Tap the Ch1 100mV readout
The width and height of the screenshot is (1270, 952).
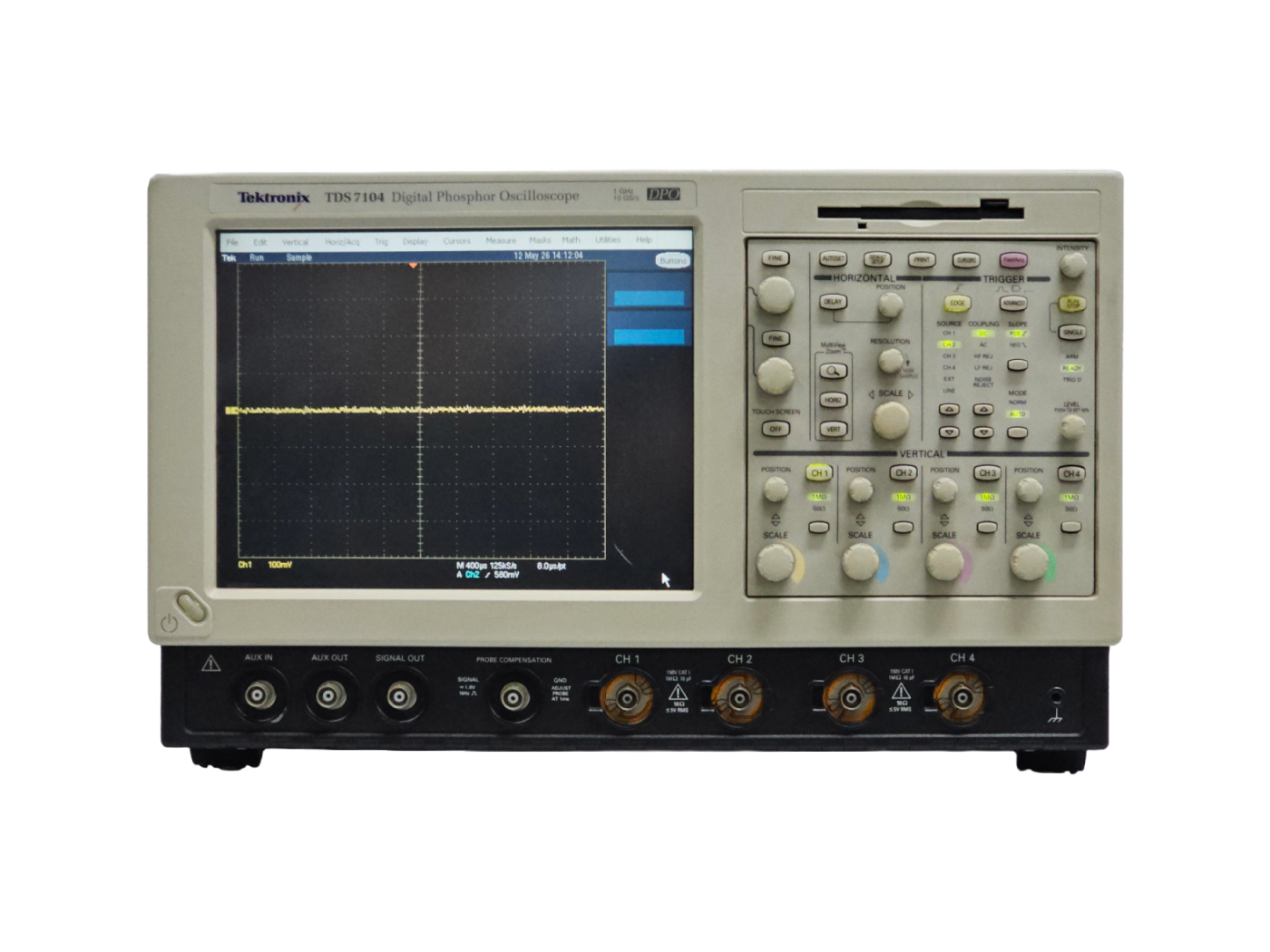coord(265,565)
